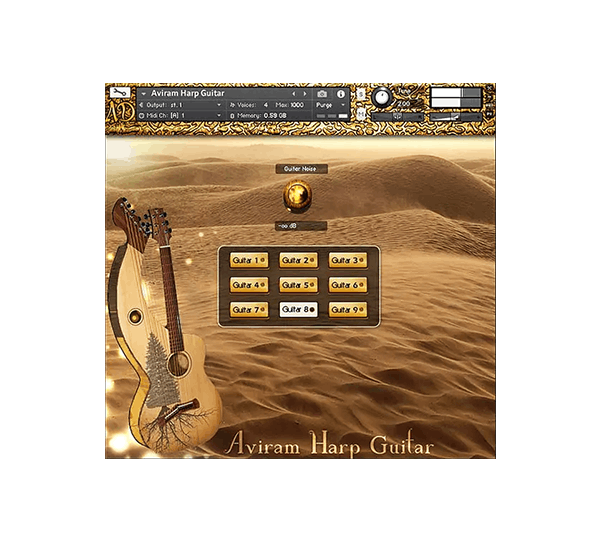This screenshot has width=600, height=543.
Task: Show the instrument info icon
Action: click(x=341, y=94)
